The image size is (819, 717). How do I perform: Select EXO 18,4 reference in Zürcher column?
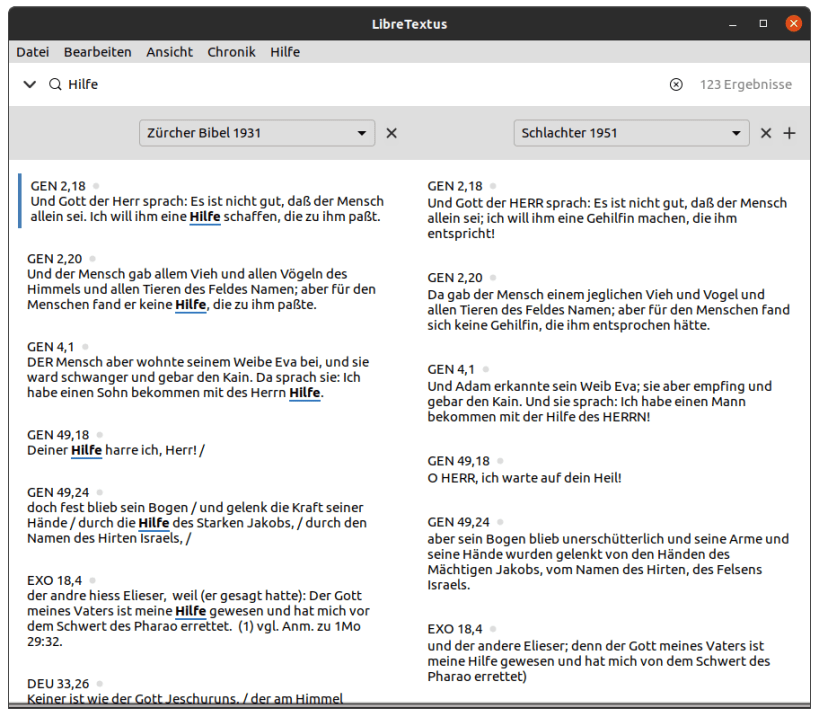pyautogui.click(x=54, y=581)
